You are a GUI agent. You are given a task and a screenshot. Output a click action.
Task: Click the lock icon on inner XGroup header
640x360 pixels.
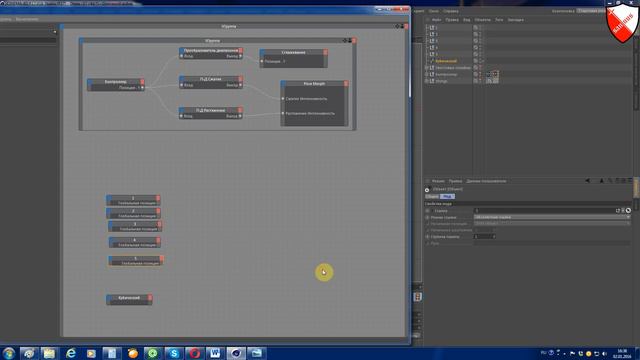coord(349,40)
